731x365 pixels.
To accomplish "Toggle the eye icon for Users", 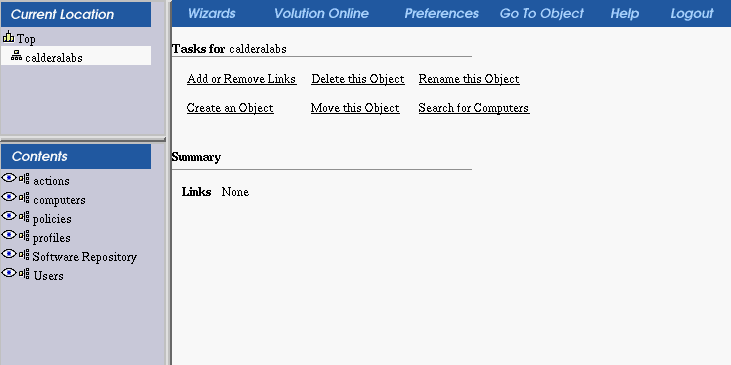I will 9,273.
